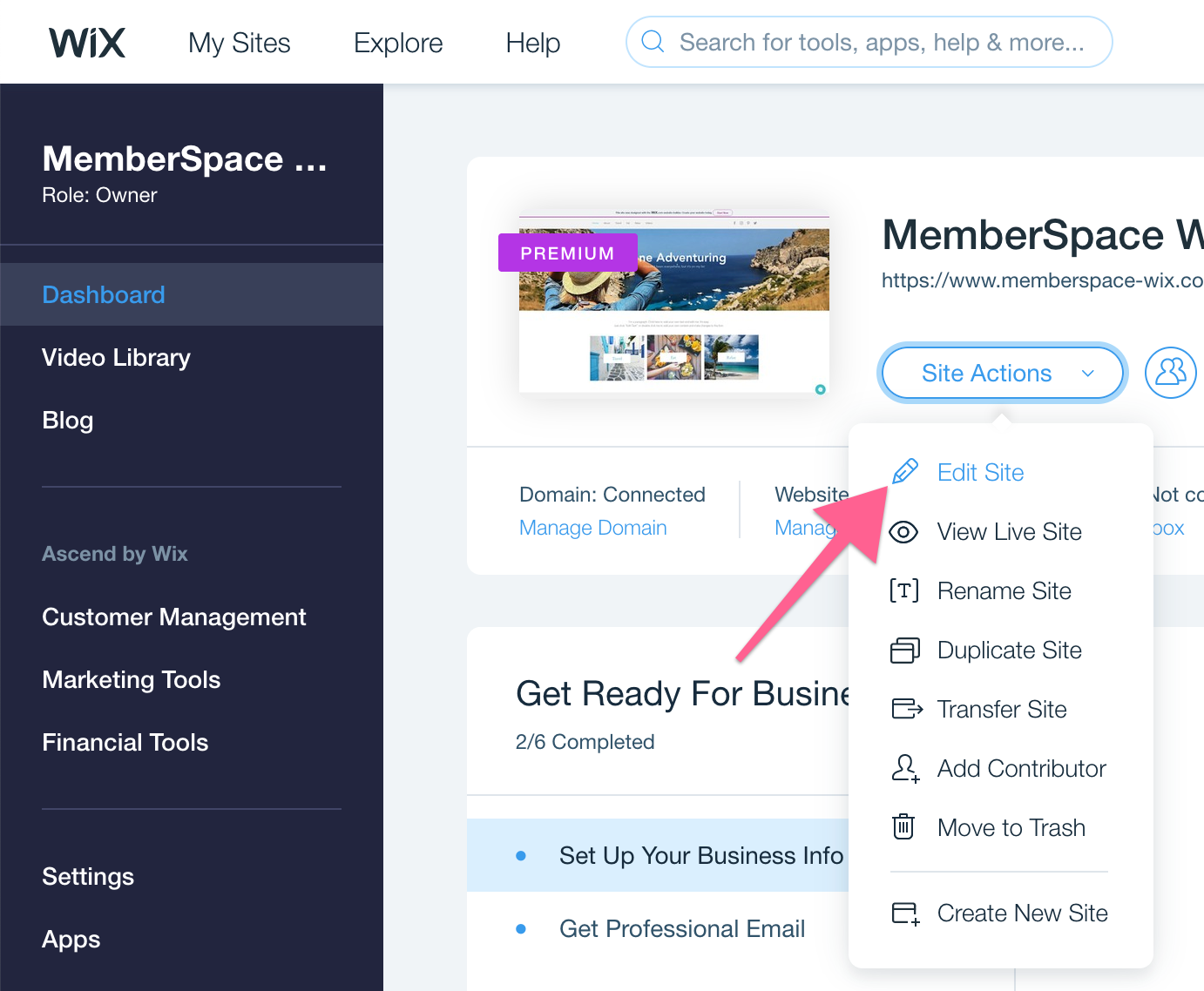Click the eye icon for View Live Site
This screenshot has width=1204, height=991.
coord(903,531)
